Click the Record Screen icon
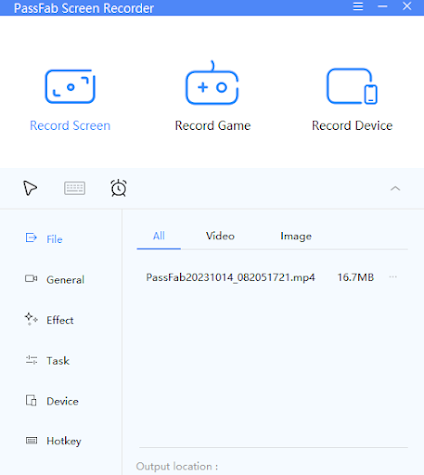The width and height of the screenshot is (424, 475). (70, 86)
